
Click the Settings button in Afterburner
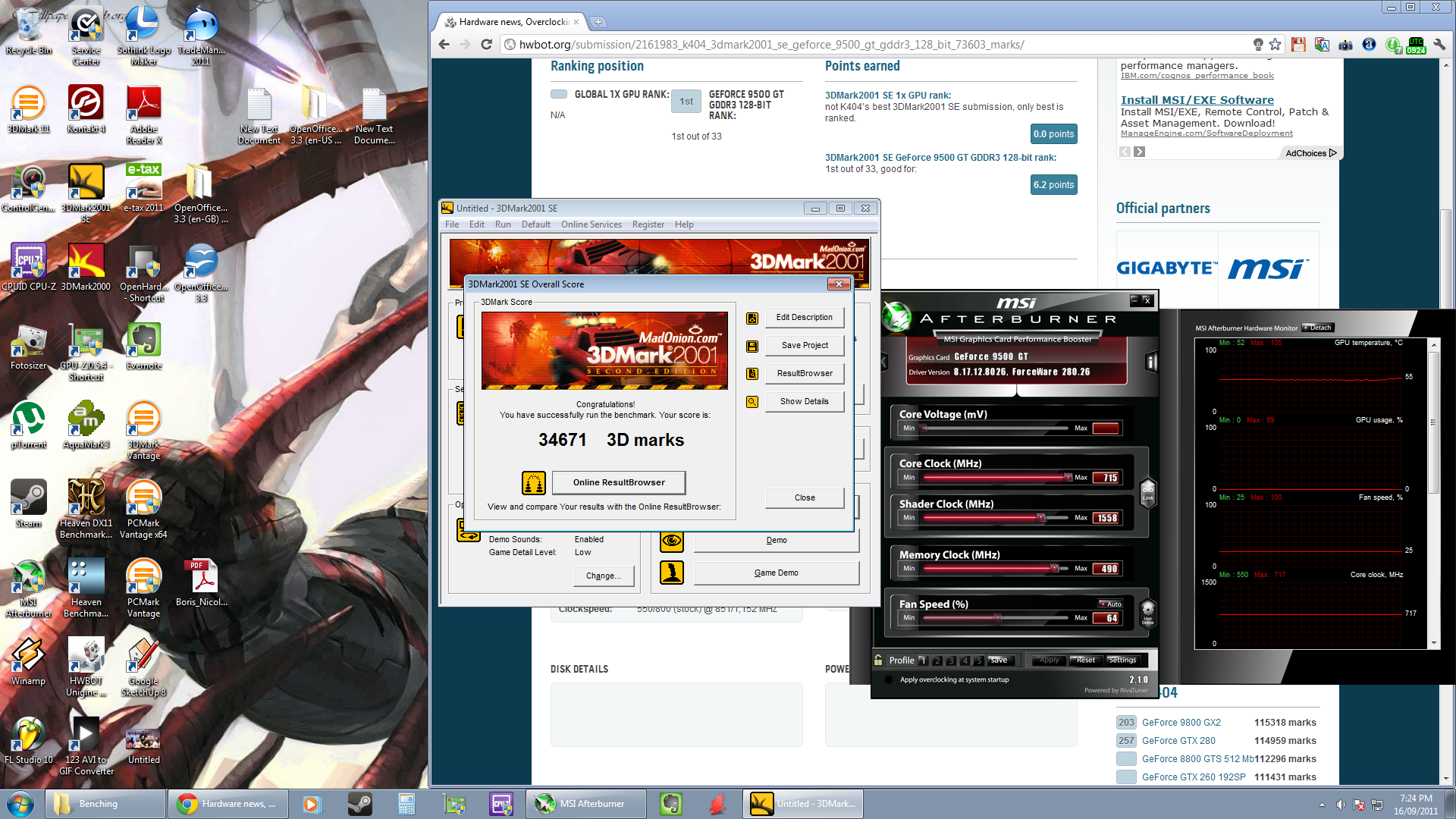point(1123,661)
